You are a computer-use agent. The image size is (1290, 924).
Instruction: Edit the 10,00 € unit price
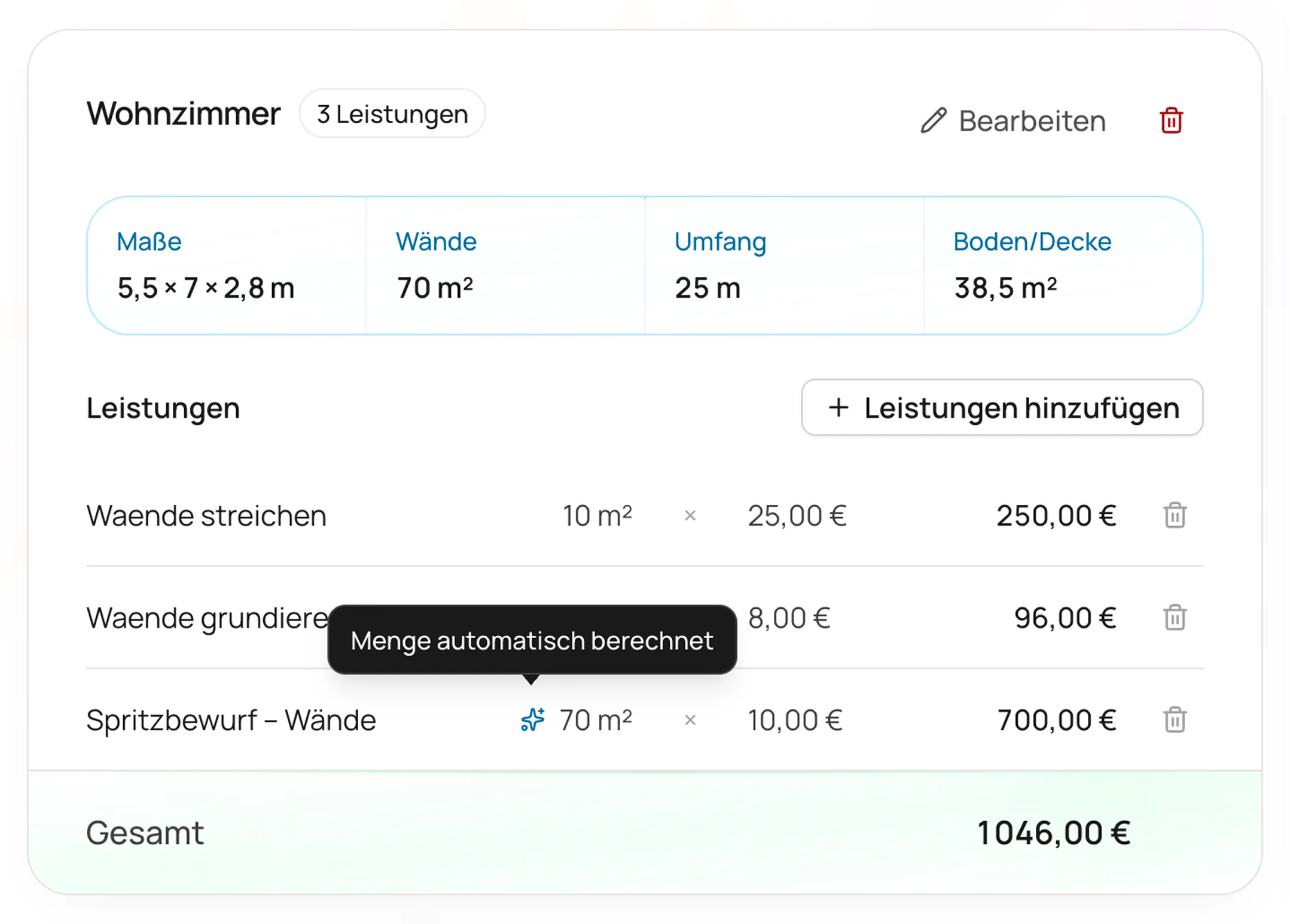795,720
